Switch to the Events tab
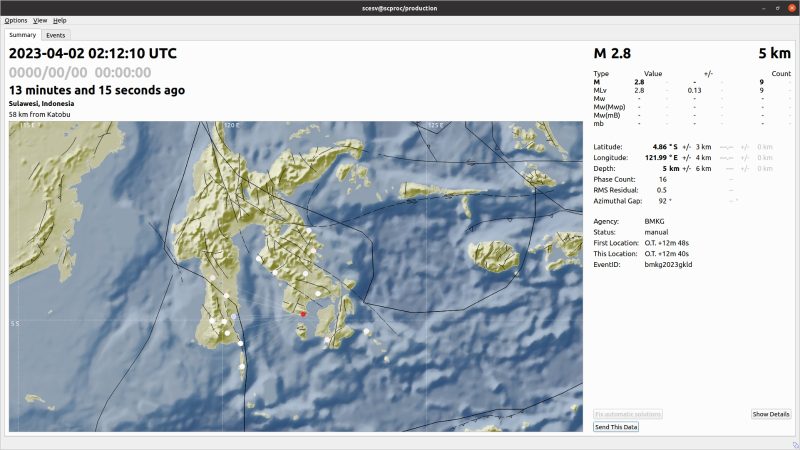Screen dimensions: 800x450 pos(56,35)
